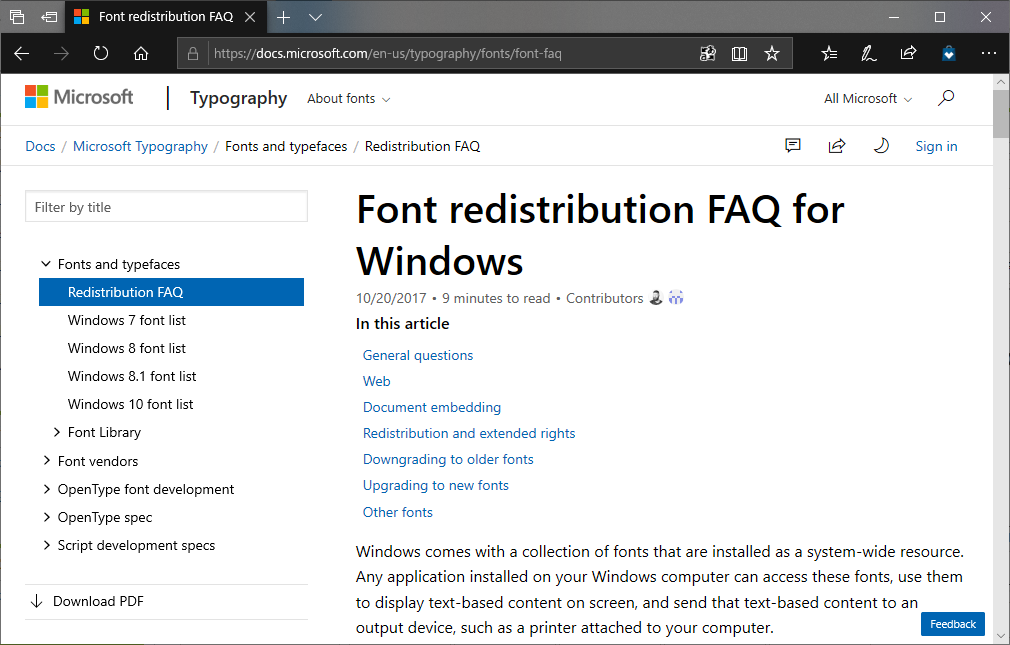1010x645 pixels.
Task: Click the browser Home button
Action: [x=141, y=54]
